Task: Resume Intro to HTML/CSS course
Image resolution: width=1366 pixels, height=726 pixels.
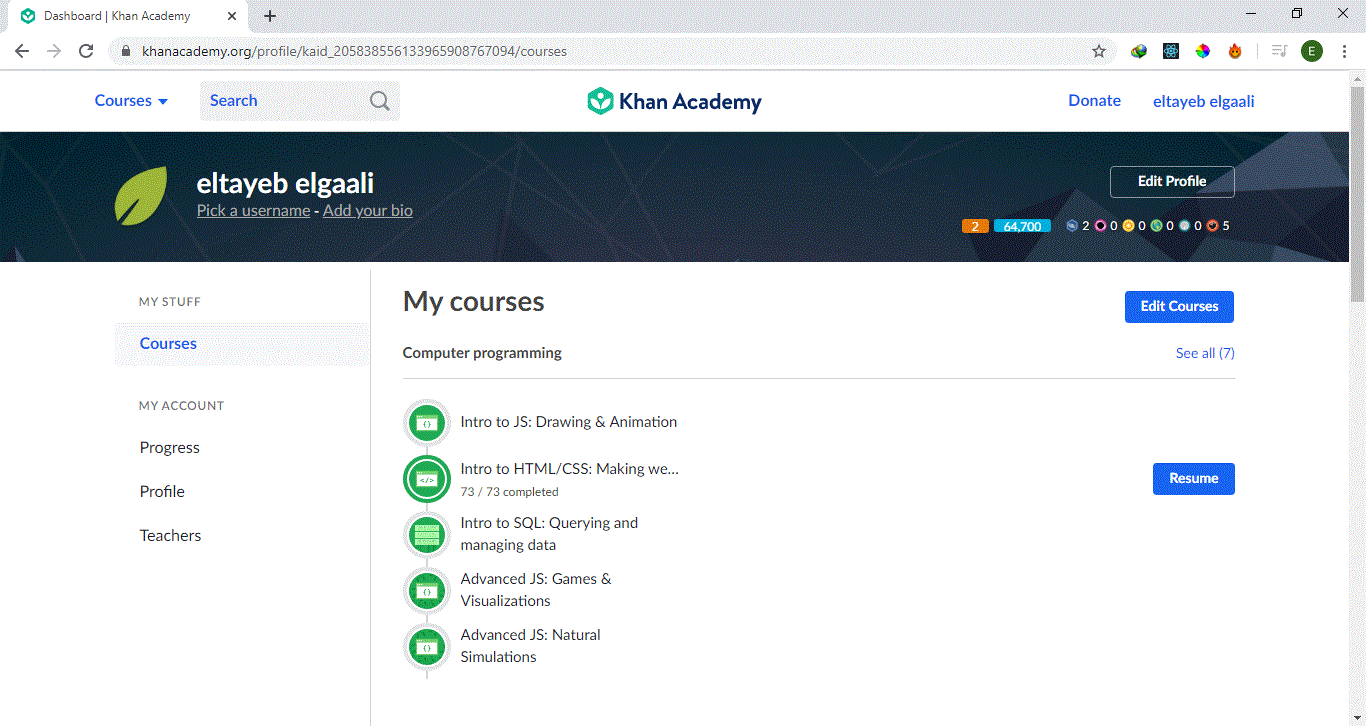Action: pos(1194,479)
